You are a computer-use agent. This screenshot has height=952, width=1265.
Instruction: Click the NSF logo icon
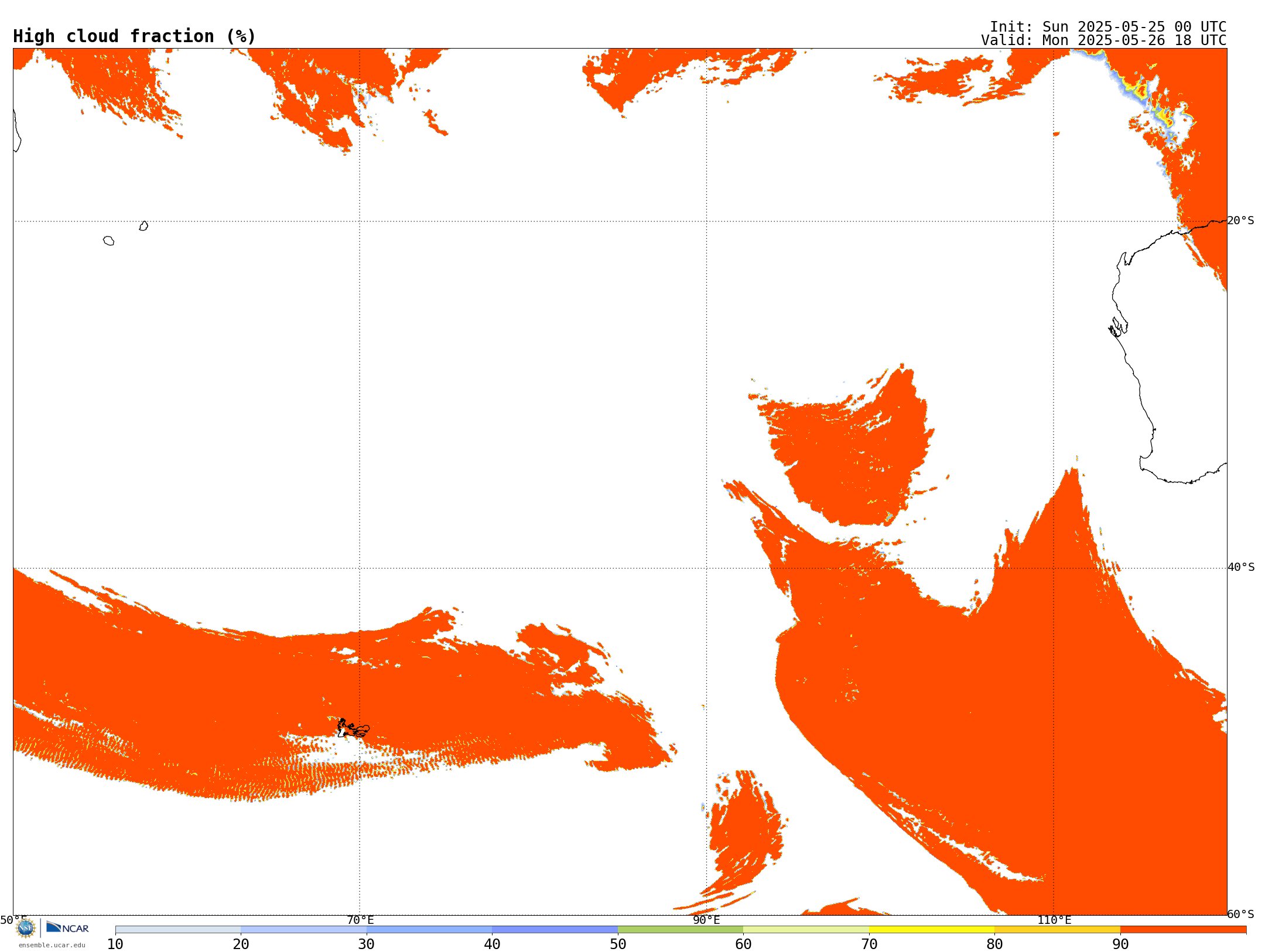click(x=26, y=928)
